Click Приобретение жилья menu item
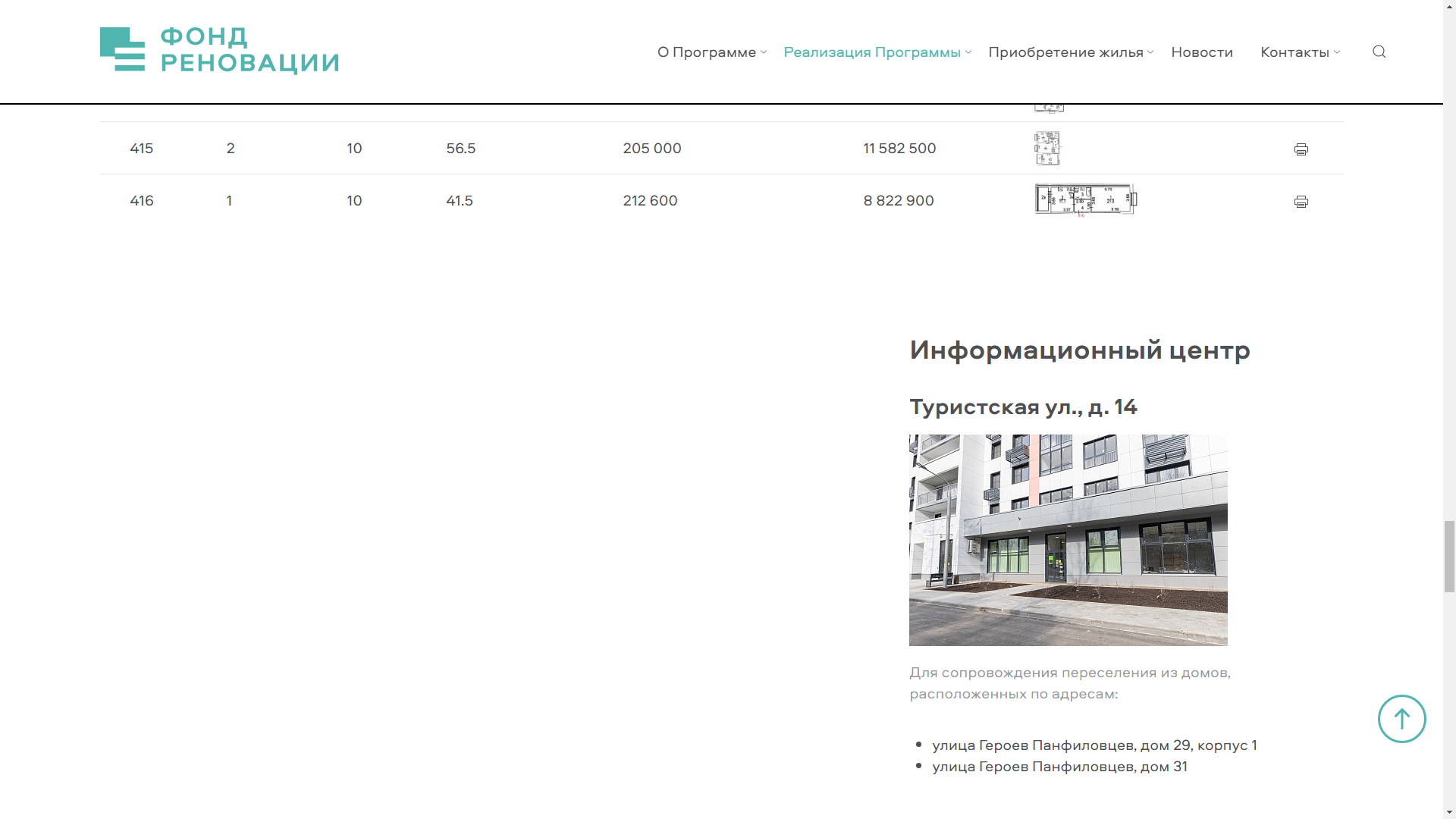Image resolution: width=1456 pixels, height=819 pixels. pos(1065,52)
